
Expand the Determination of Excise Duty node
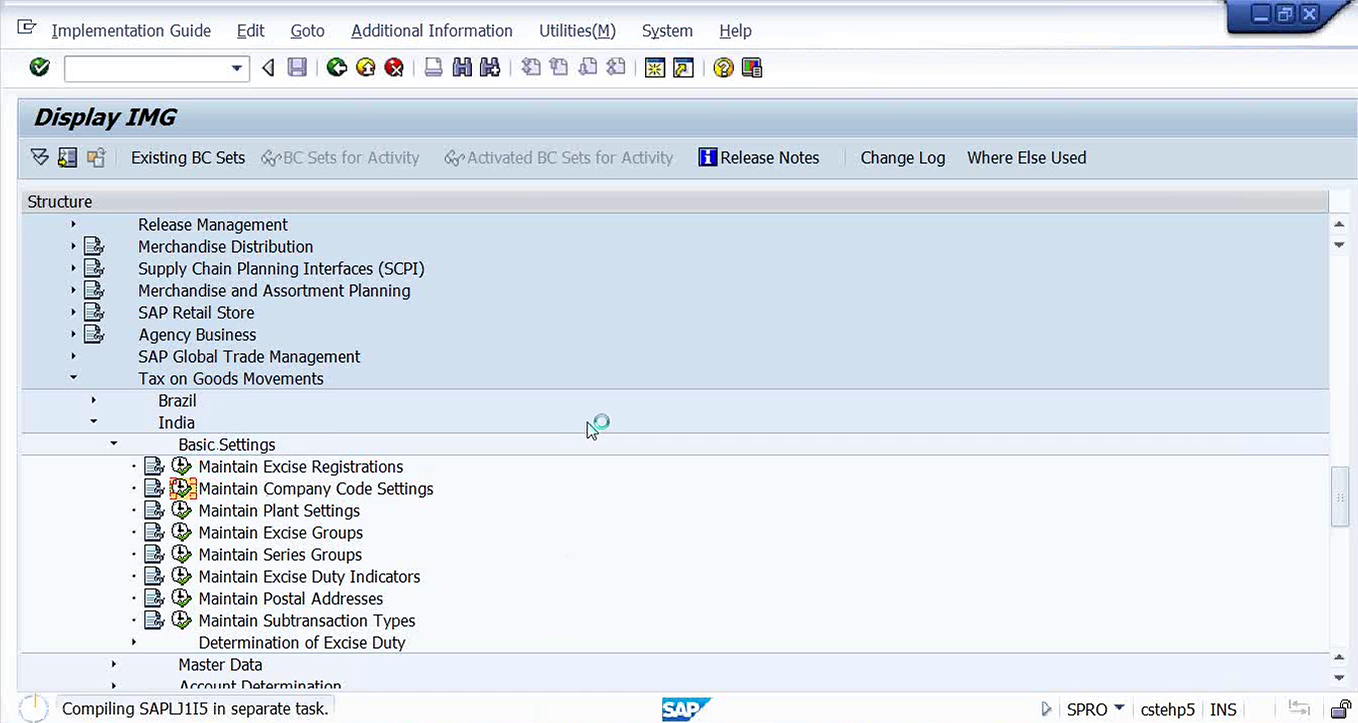(x=134, y=642)
